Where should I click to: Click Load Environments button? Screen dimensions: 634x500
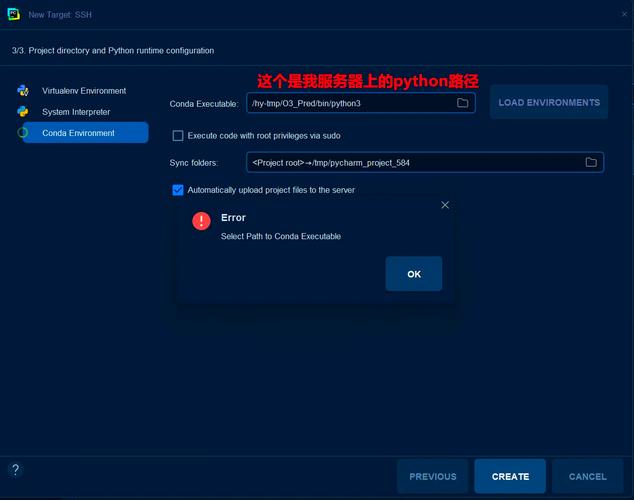(x=549, y=102)
